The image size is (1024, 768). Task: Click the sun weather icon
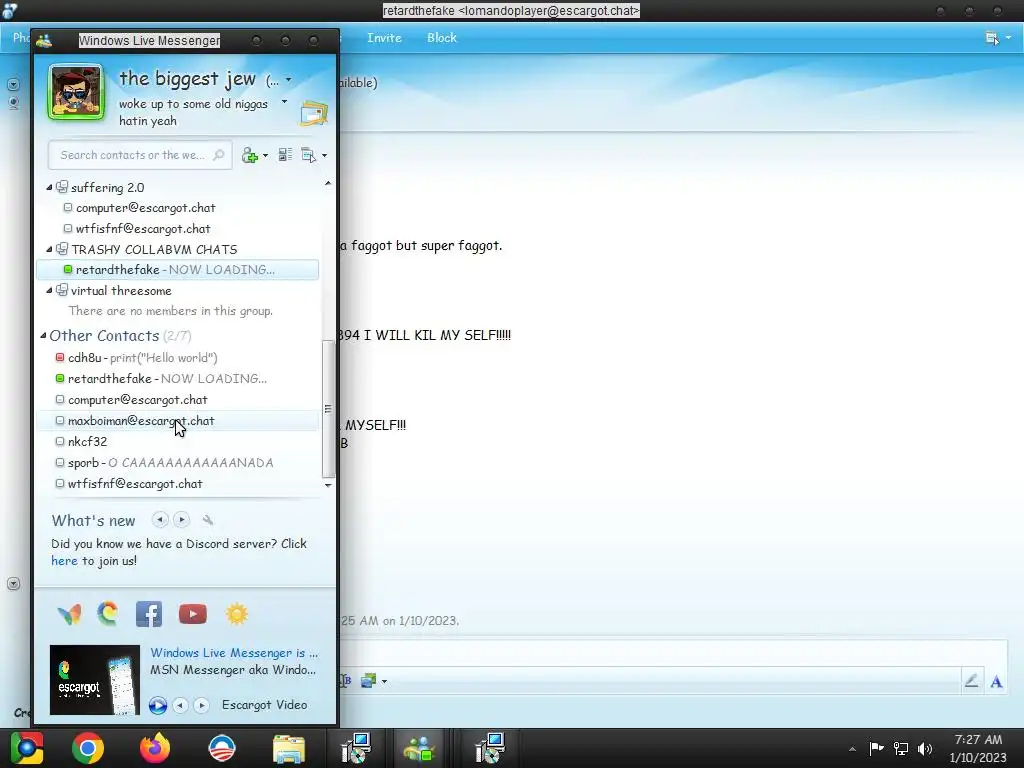(236, 614)
